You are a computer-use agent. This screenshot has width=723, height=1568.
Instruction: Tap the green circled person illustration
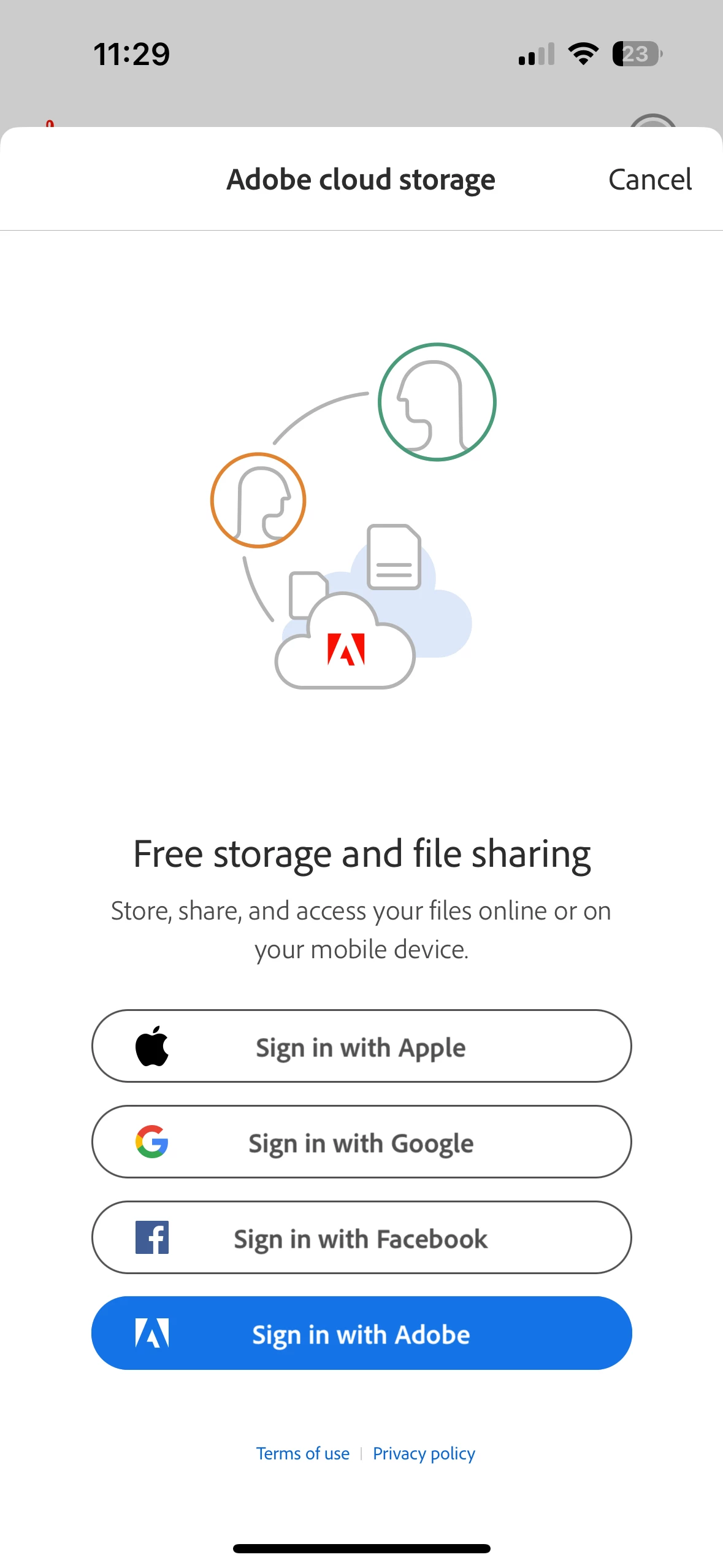[437, 402]
